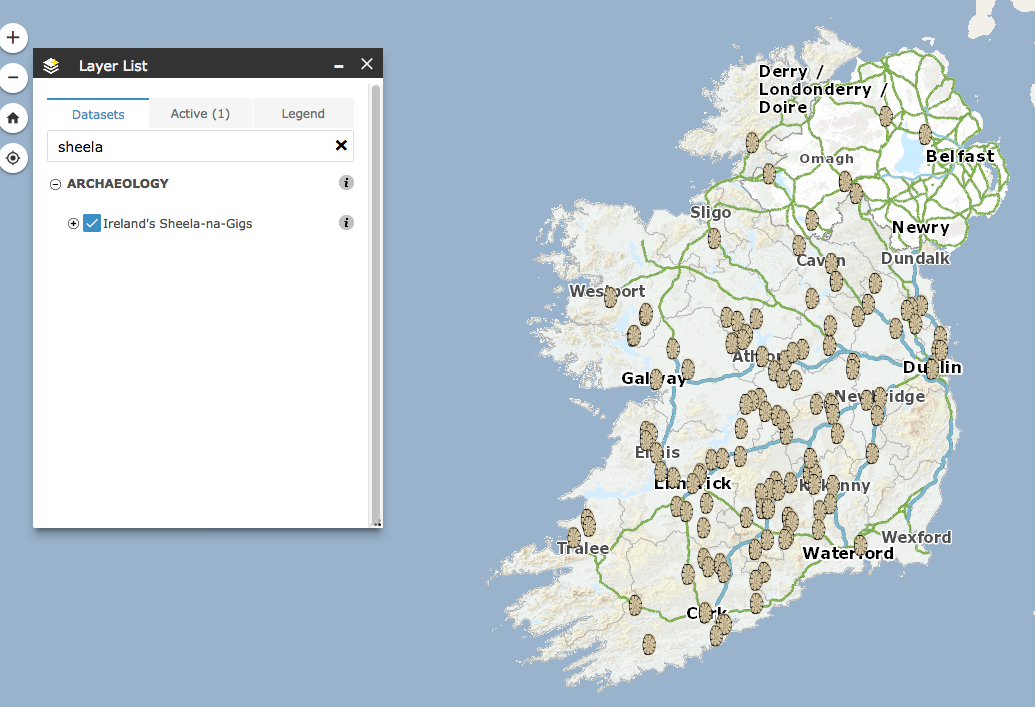This screenshot has height=707, width=1035.
Task: Collapse the Archaeology category group
Action: tap(55, 184)
